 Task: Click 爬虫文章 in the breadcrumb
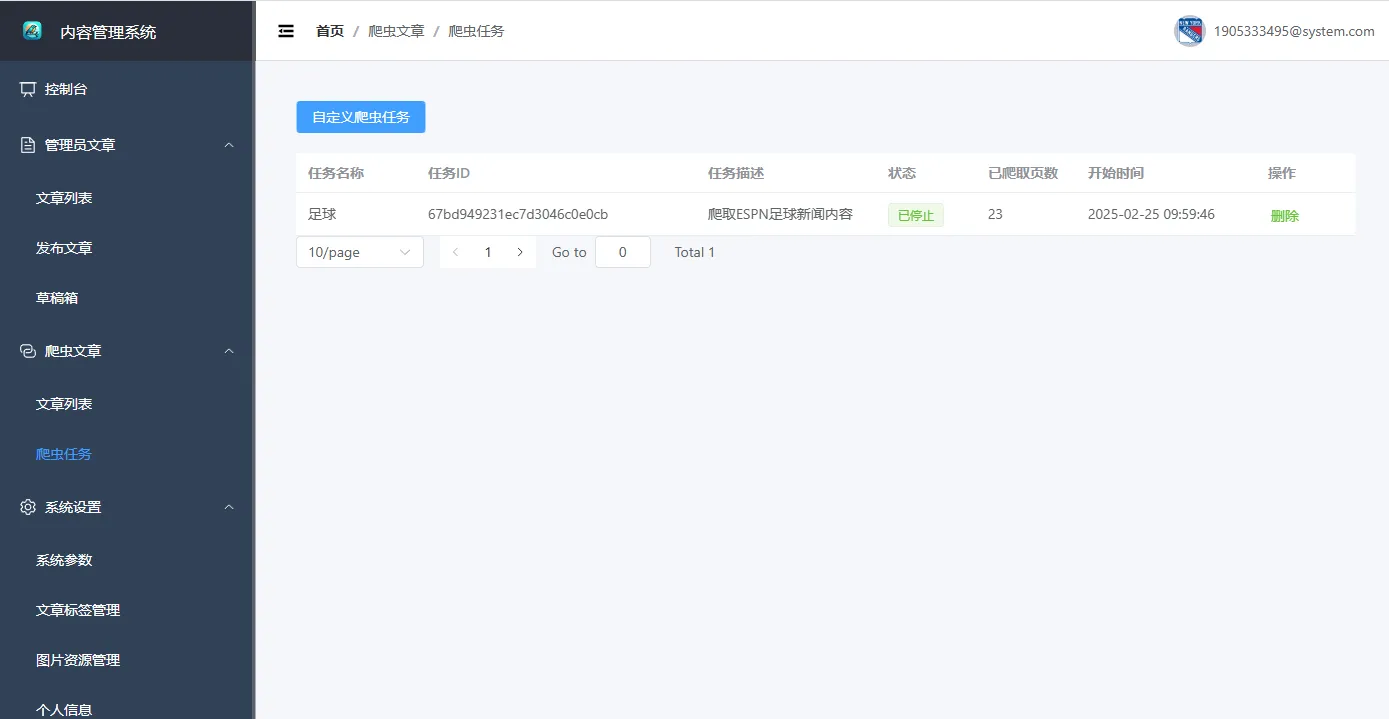tap(396, 31)
